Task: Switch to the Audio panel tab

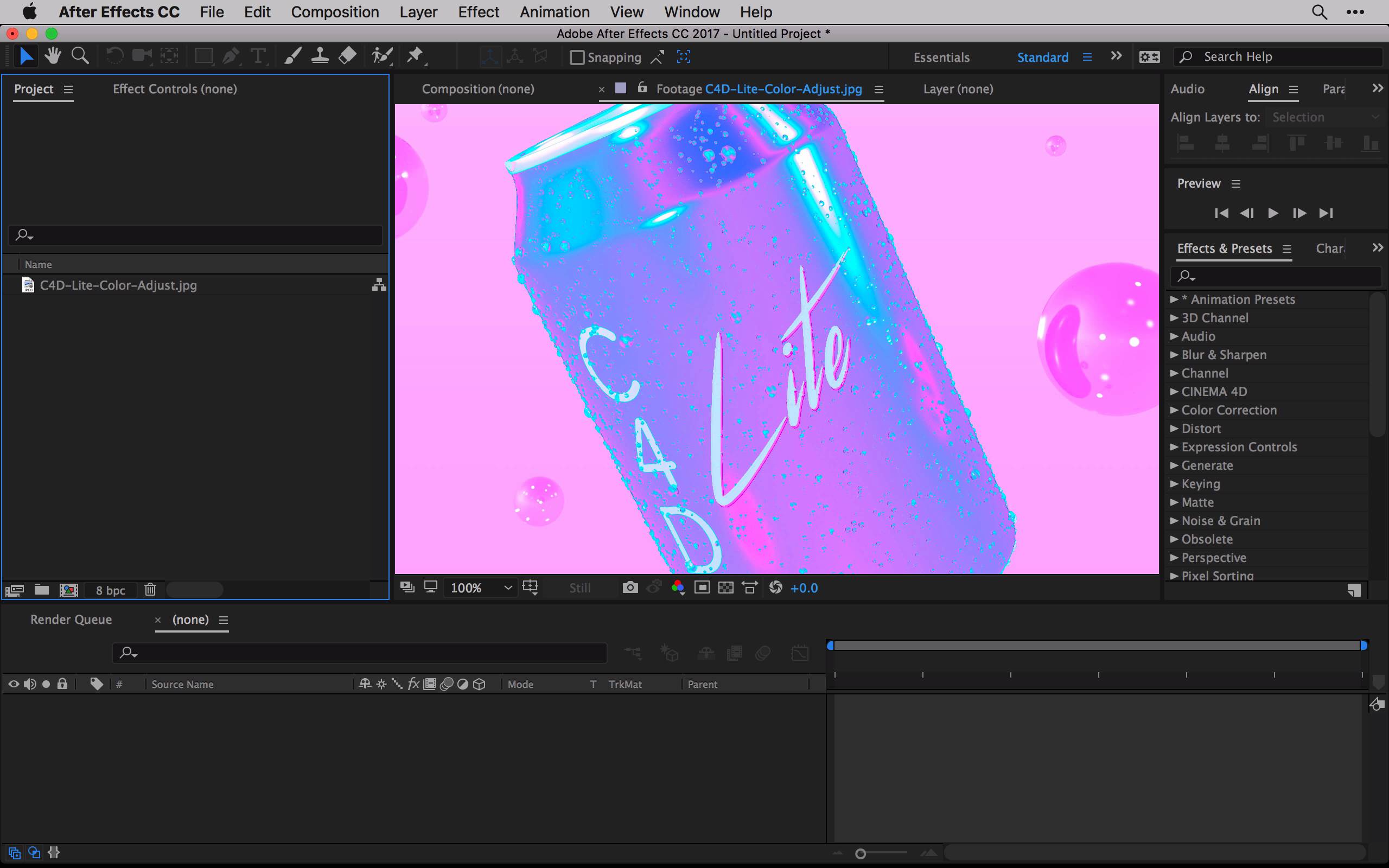Action: pyautogui.click(x=1187, y=89)
